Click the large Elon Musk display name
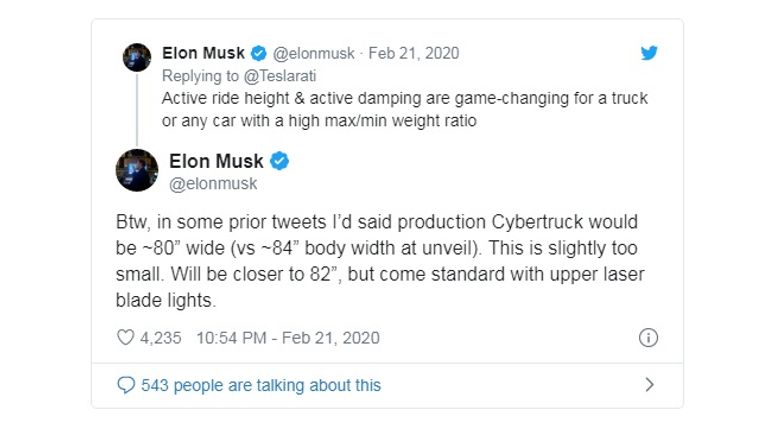This screenshot has width=768, height=431. click(216, 161)
